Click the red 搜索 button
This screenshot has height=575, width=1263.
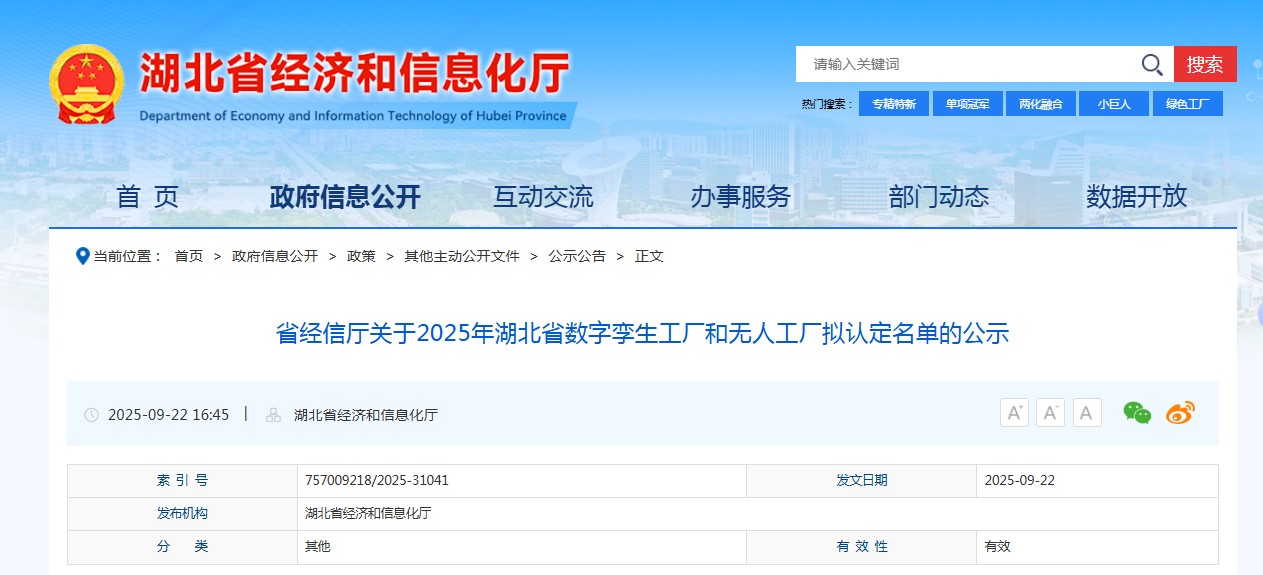pyautogui.click(x=1205, y=64)
